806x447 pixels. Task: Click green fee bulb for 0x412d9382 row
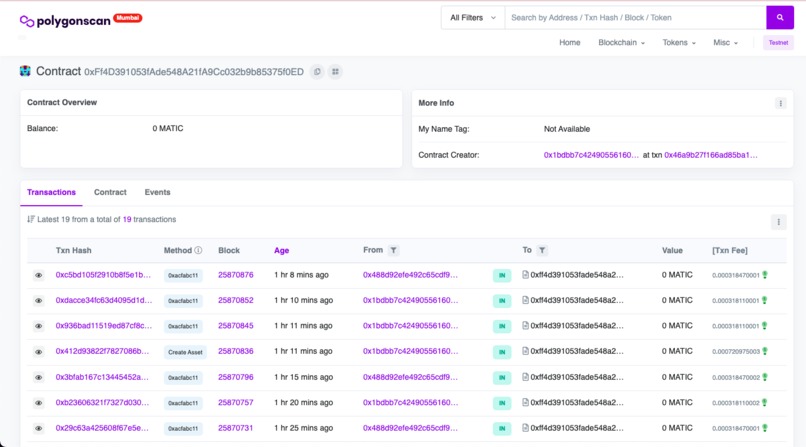pyautogui.click(x=765, y=351)
